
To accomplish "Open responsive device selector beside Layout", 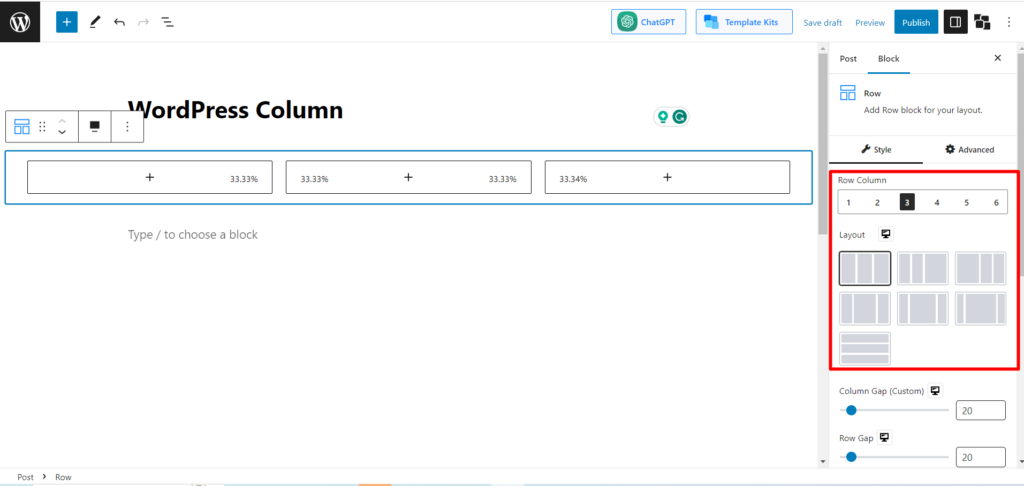I will (x=886, y=235).
